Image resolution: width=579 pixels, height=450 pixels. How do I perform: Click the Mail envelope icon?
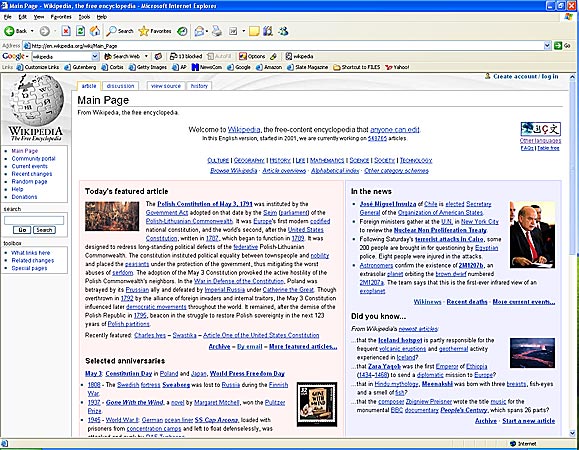[199, 31]
